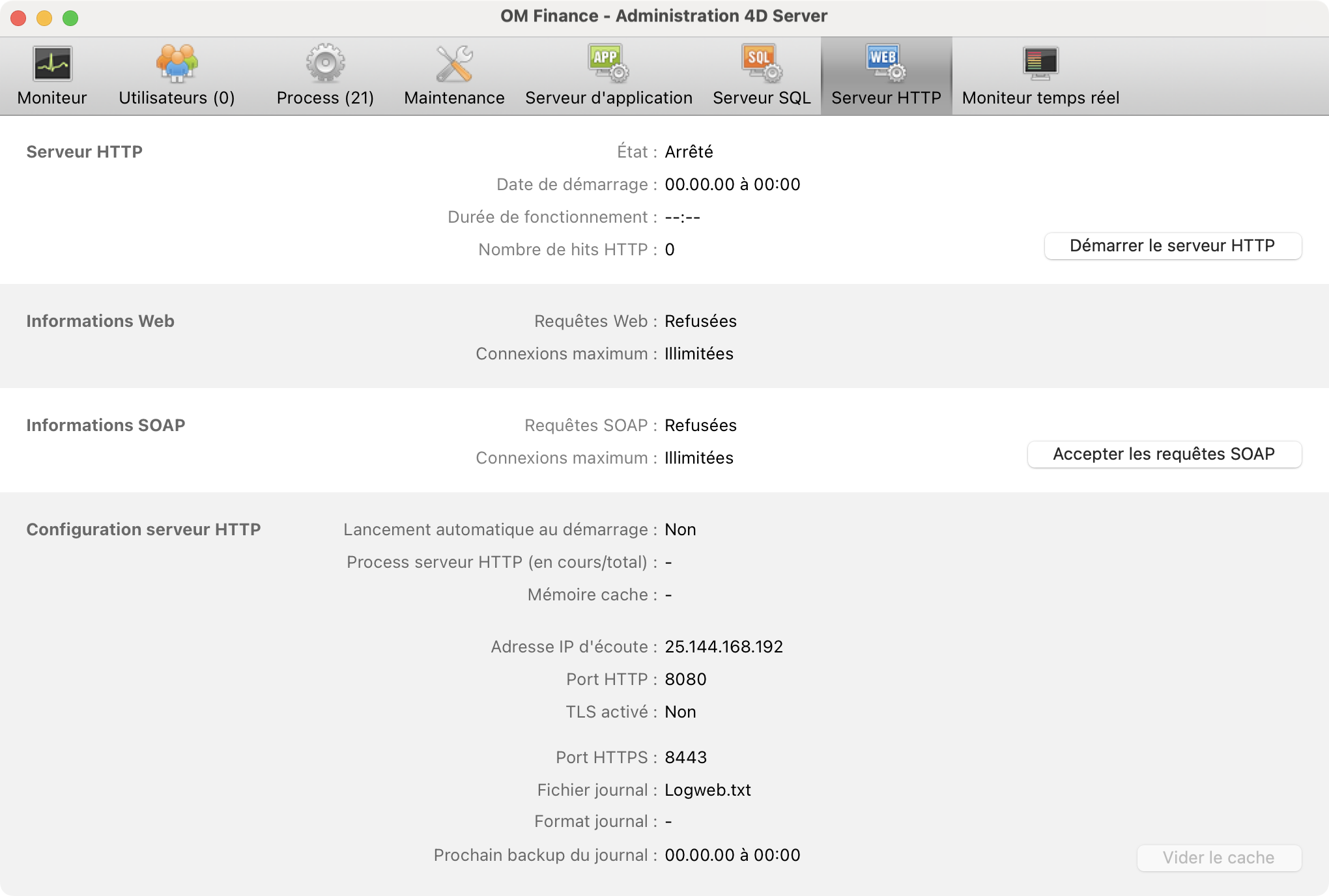Click the Requêtes SOAP value Refusées
The width and height of the screenshot is (1329, 896).
click(x=700, y=425)
